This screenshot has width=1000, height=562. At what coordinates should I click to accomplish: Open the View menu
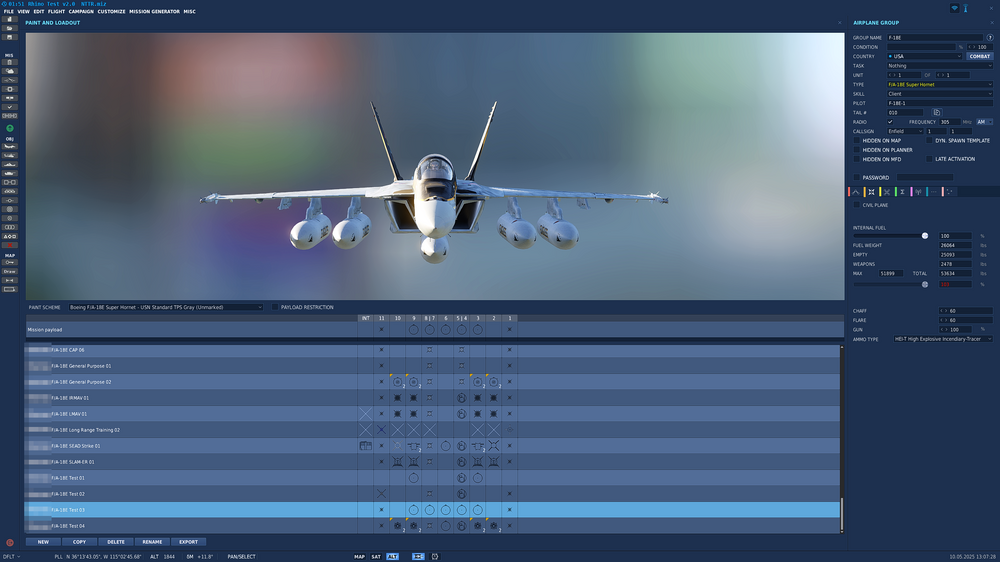point(24,11)
